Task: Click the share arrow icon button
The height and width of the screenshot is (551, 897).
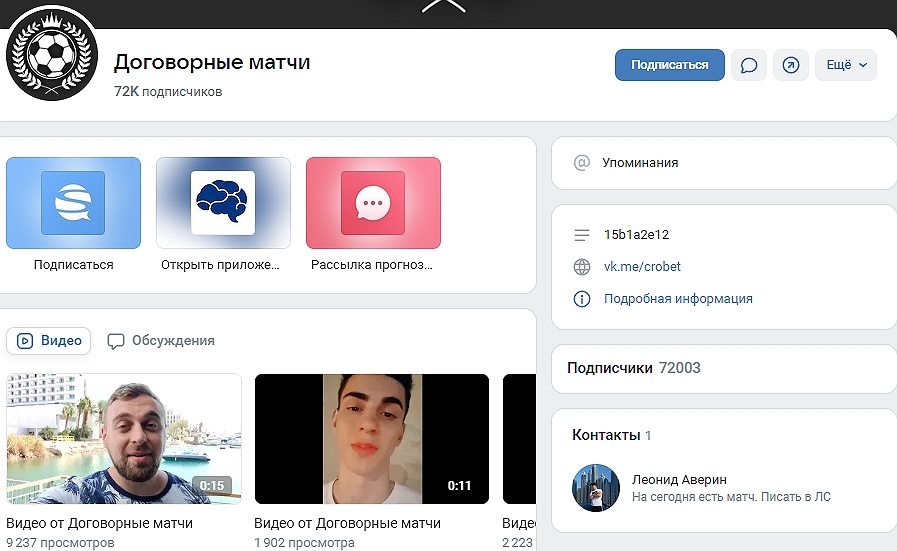Action: tap(790, 65)
